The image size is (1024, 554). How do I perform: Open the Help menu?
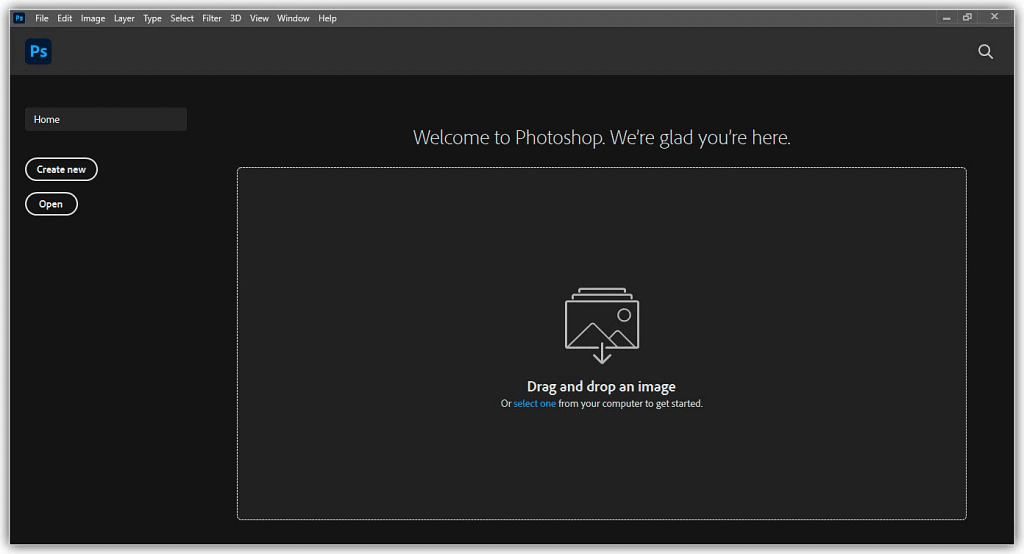327,18
